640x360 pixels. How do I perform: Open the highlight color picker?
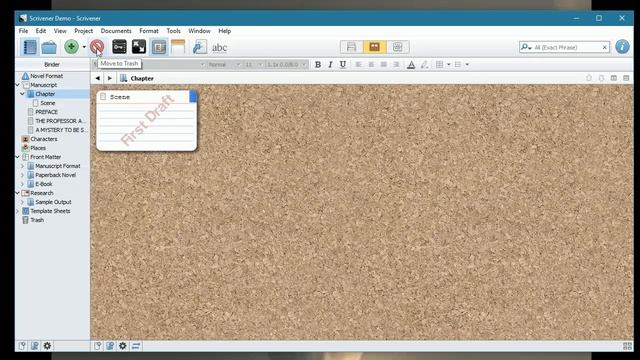pos(424,64)
